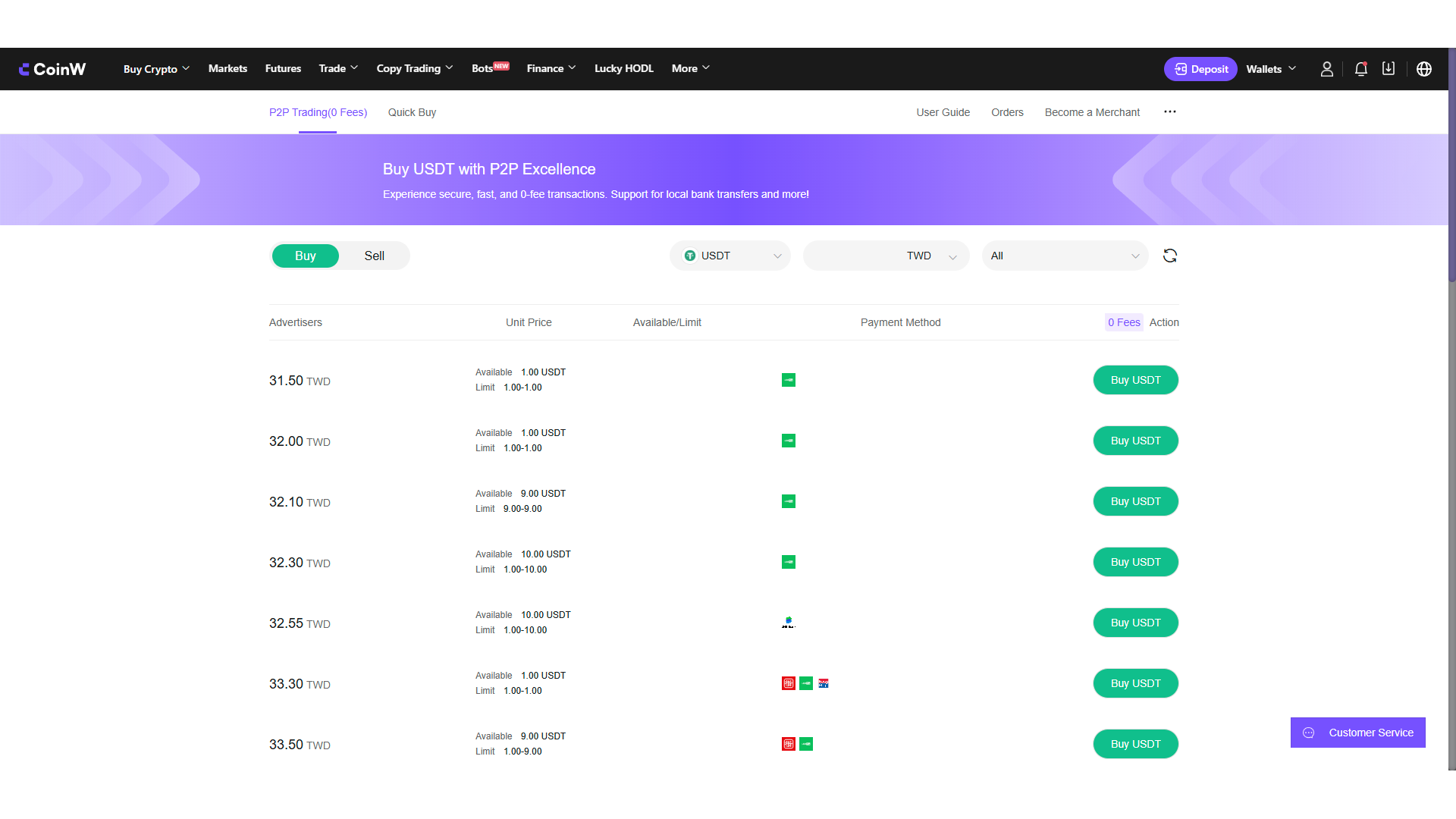Expand the Finance menu

click(x=551, y=68)
